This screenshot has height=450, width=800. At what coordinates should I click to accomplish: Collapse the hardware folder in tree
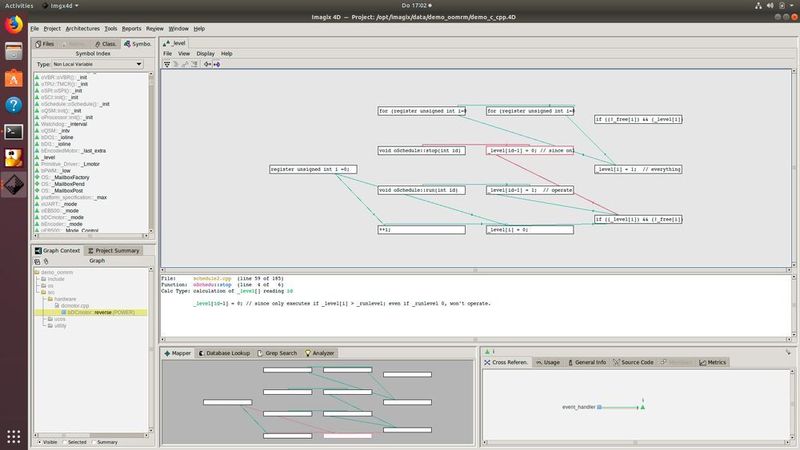(x=50, y=299)
